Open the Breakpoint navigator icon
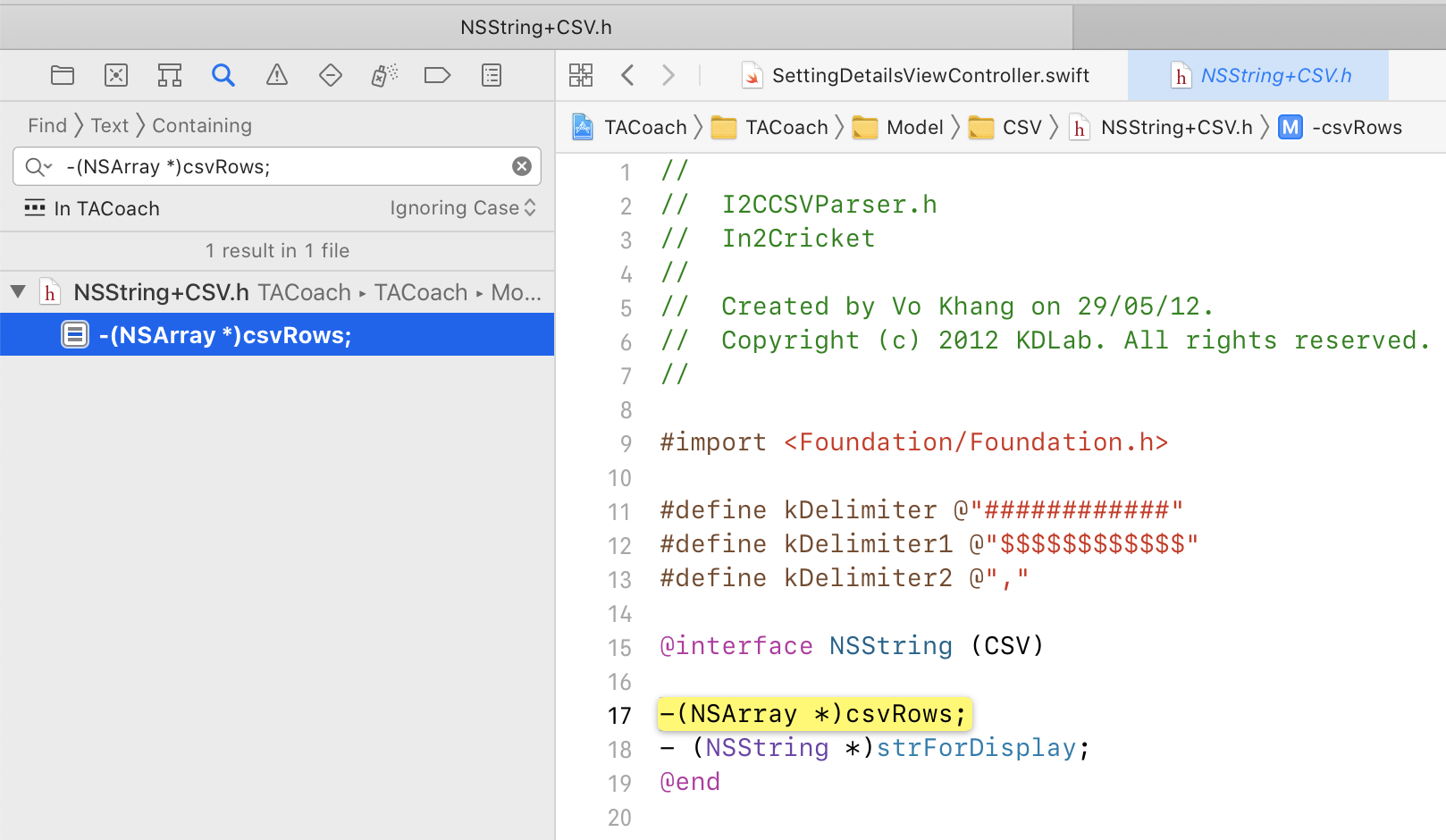 coord(437,75)
